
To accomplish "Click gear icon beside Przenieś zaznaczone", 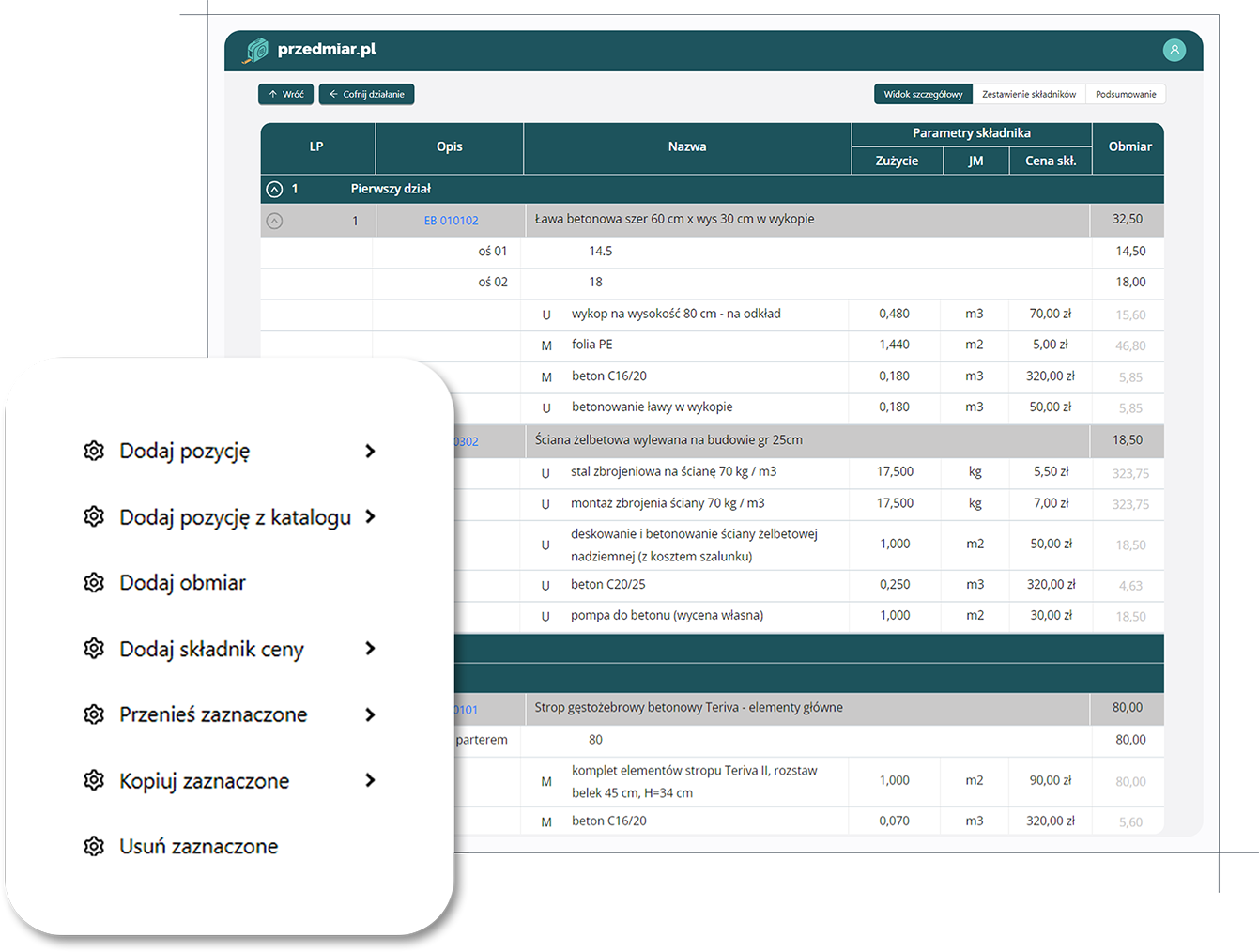I will (x=94, y=714).
